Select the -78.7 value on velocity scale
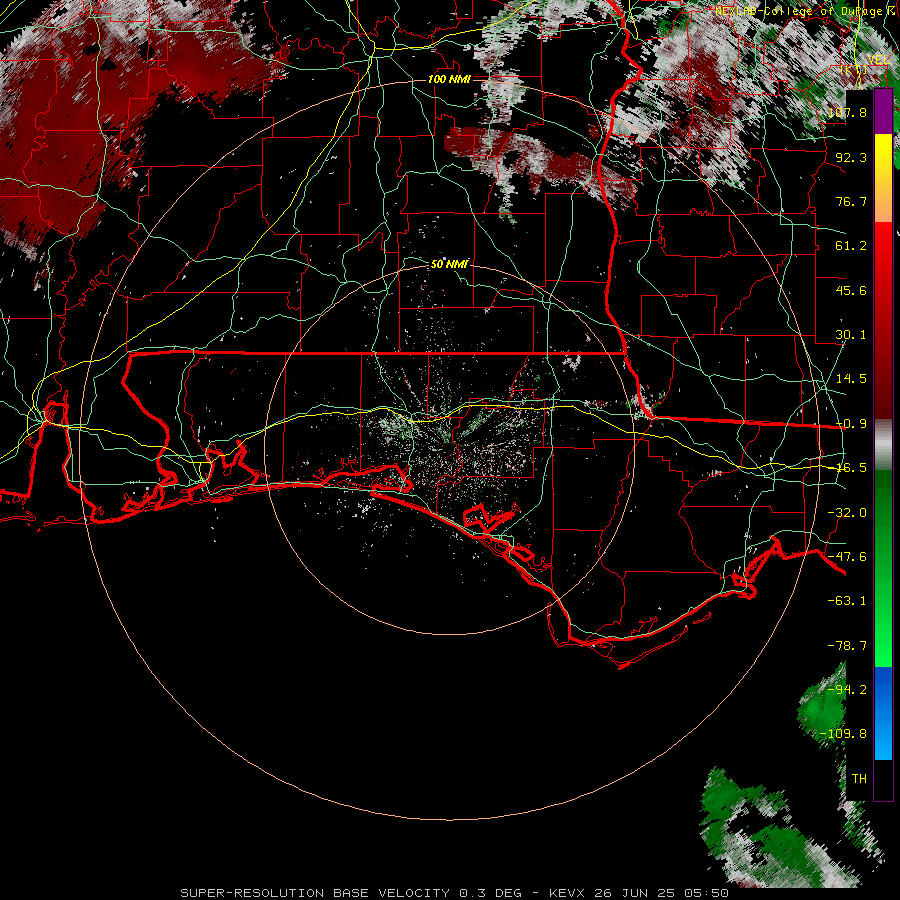The image size is (900, 900). coord(847,646)
